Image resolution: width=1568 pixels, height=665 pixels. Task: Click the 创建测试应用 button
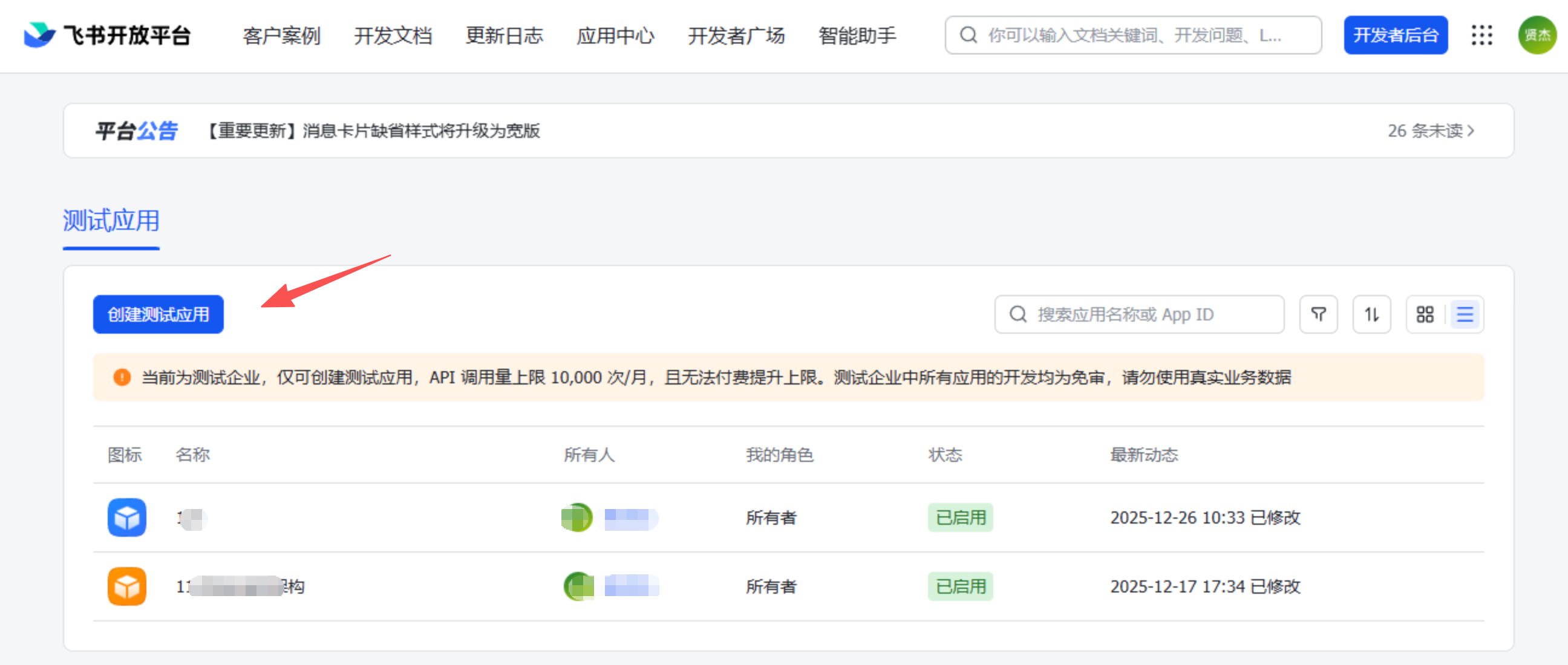pyautogui.click(x=158, y=314)
